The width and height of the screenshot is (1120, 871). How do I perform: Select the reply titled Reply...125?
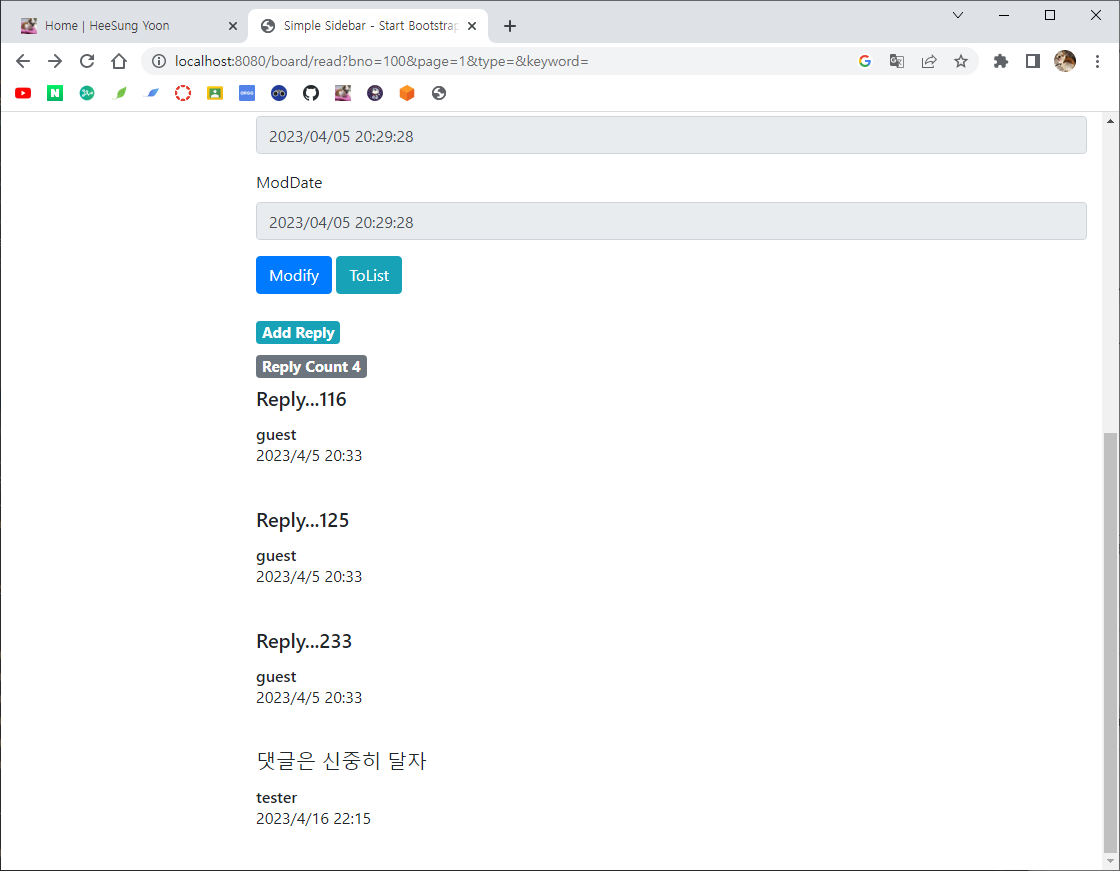pyautogui.click(x=303, y=520)
